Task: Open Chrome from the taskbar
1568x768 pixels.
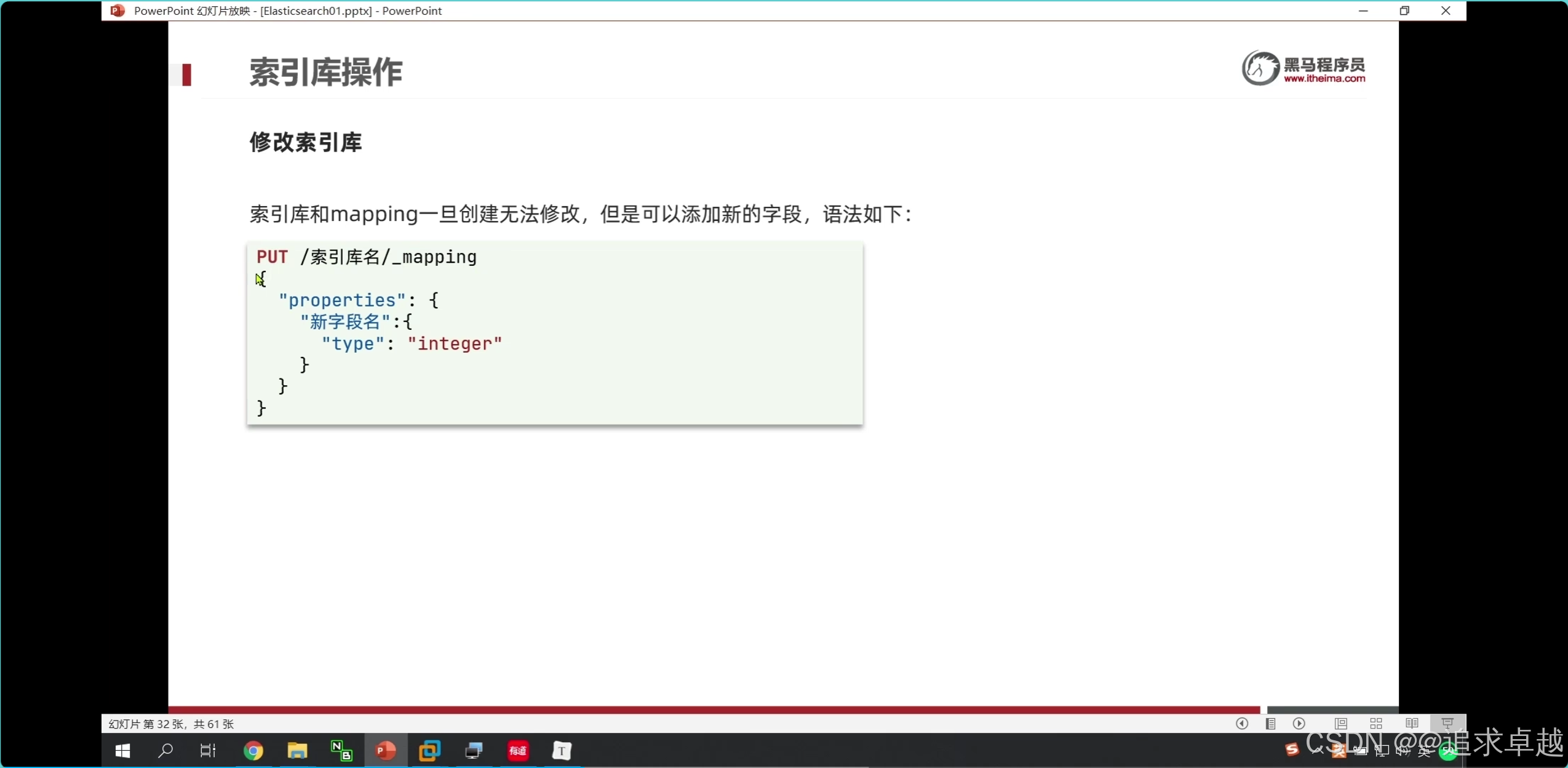Action: 253,751
